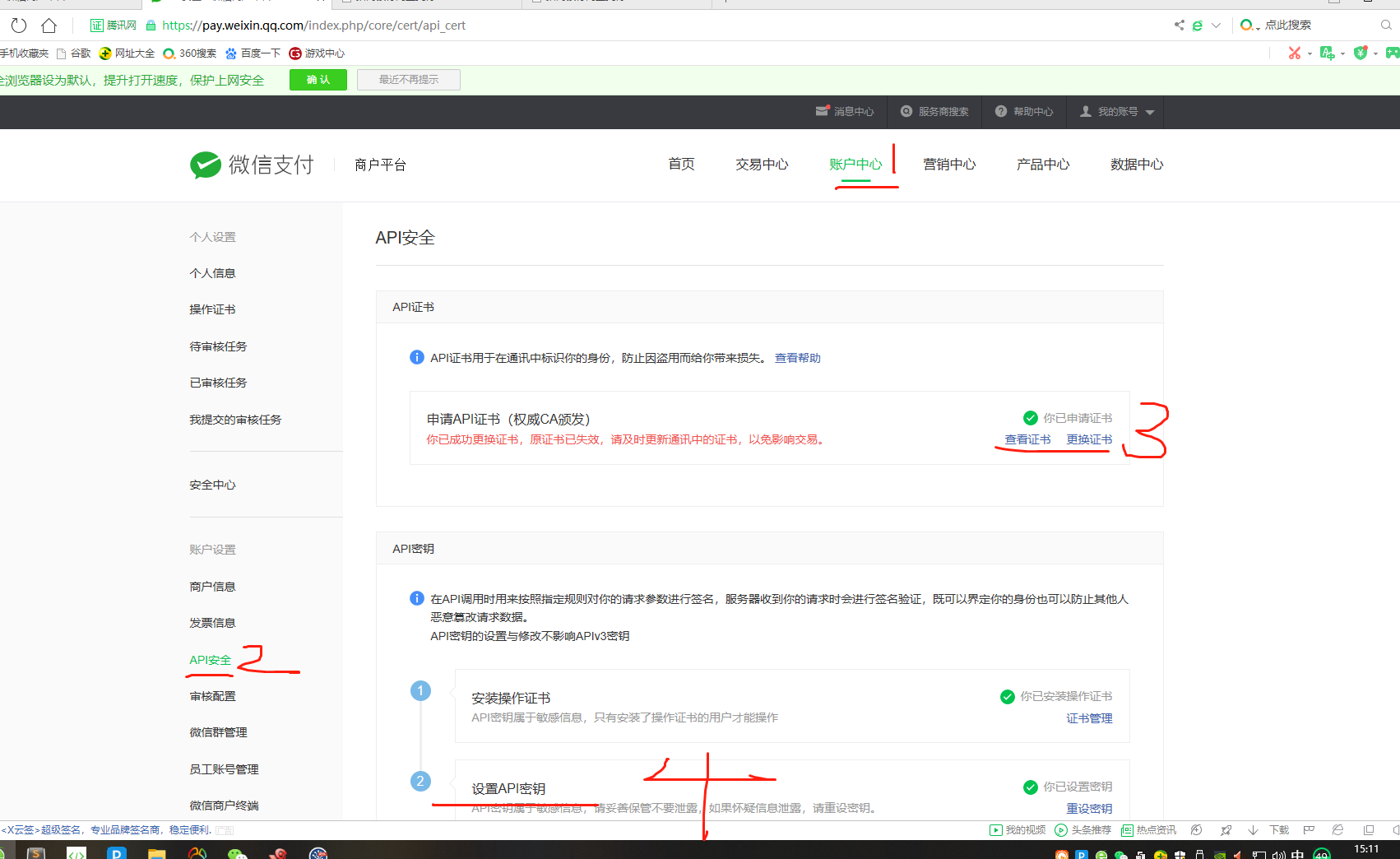Click the browser home icon
Image resolution: width=1400 pixels, height=859 pixels.
[x=49, y=25]
